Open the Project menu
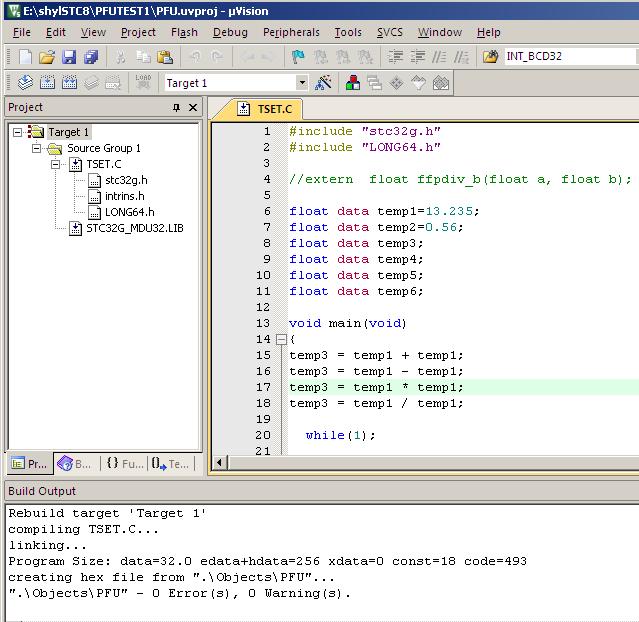This screenshot has height=622, width=639. click(138, 32)
